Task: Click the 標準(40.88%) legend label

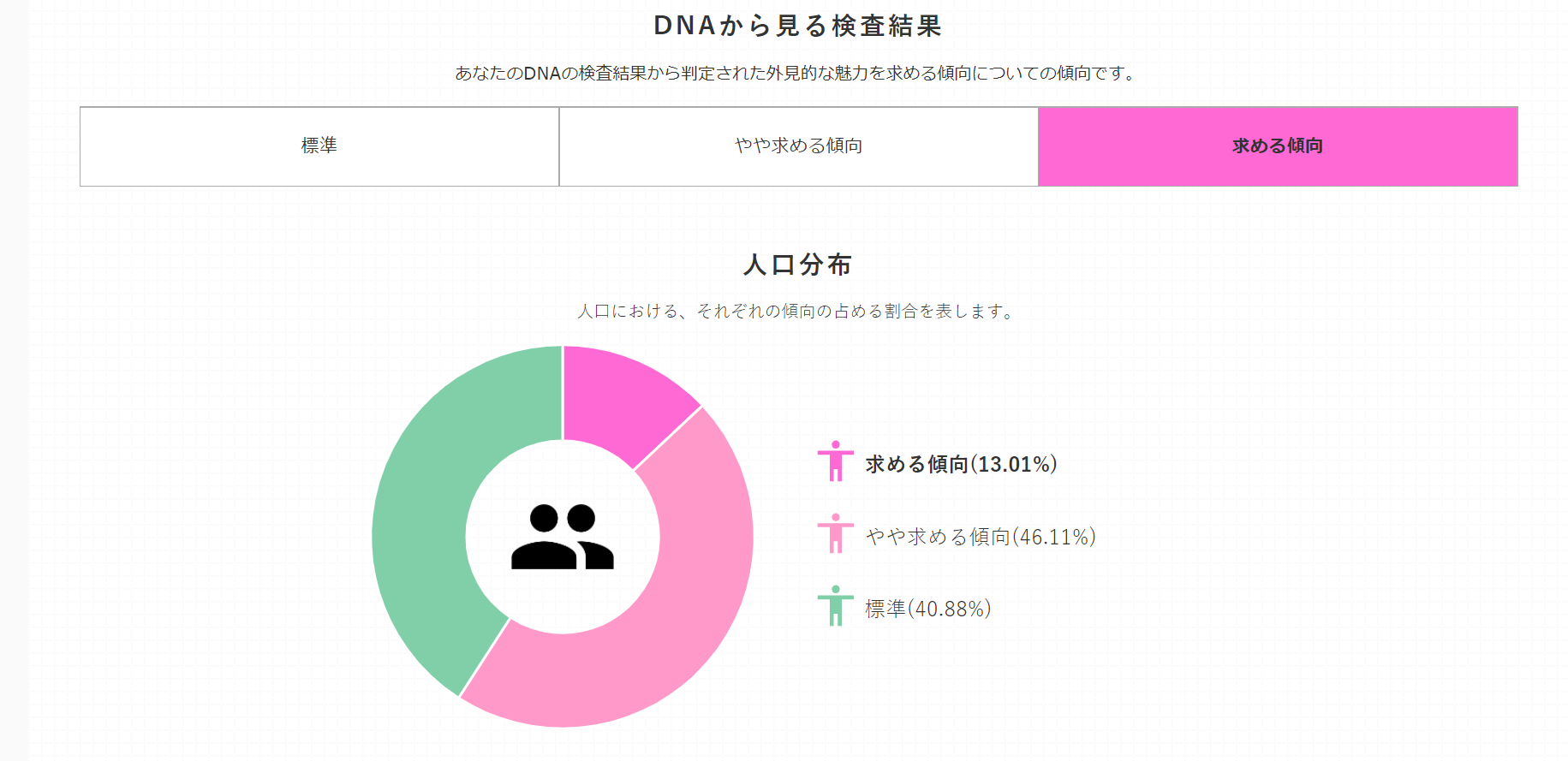Action: pyautogui.click(x=928, y=609)
